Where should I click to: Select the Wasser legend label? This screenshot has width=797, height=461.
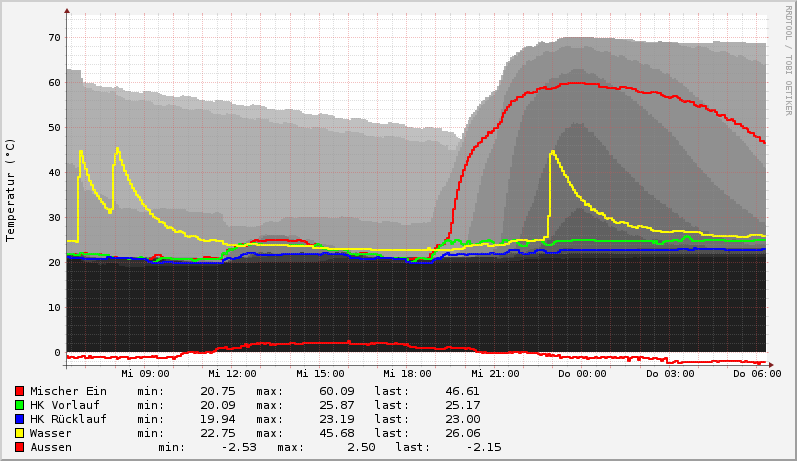click(x=50, y=433)
